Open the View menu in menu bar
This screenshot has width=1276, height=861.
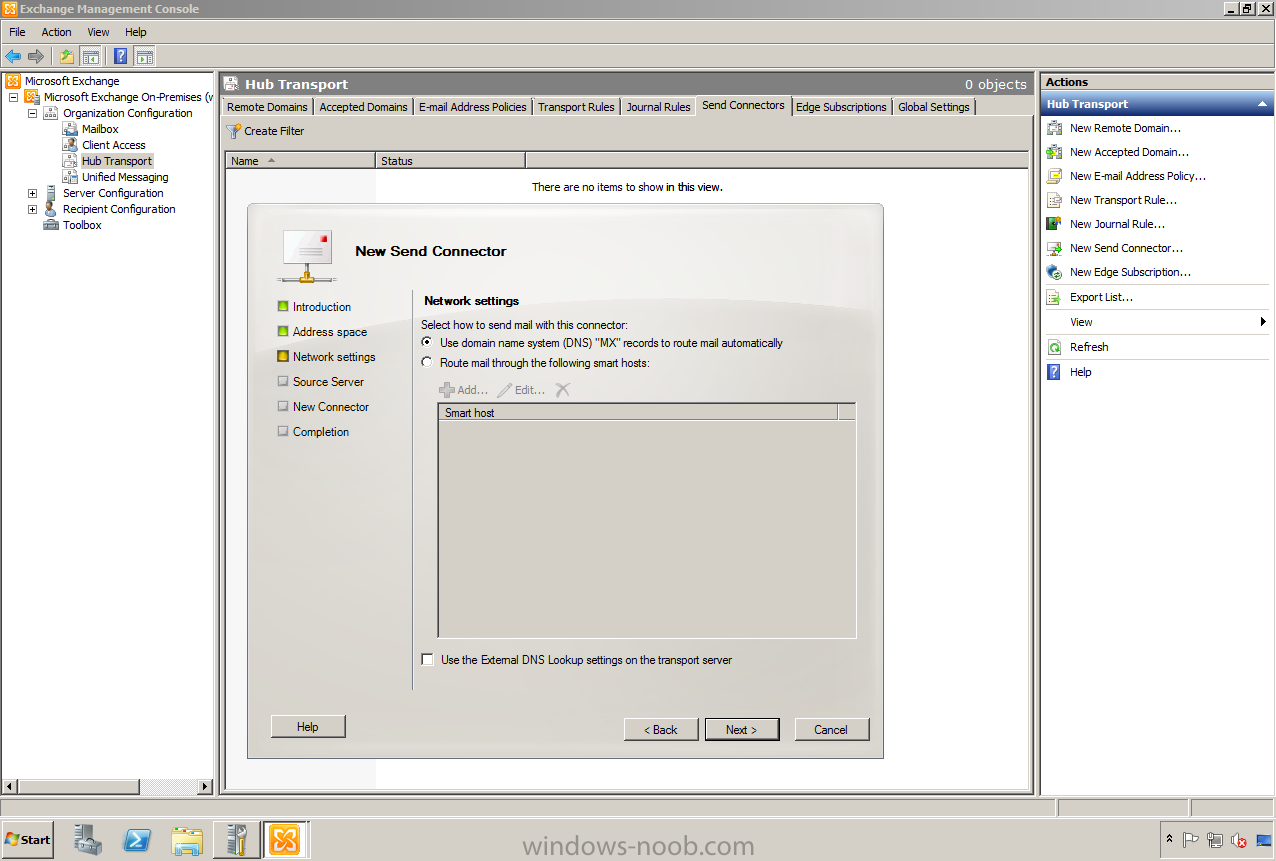98,32
